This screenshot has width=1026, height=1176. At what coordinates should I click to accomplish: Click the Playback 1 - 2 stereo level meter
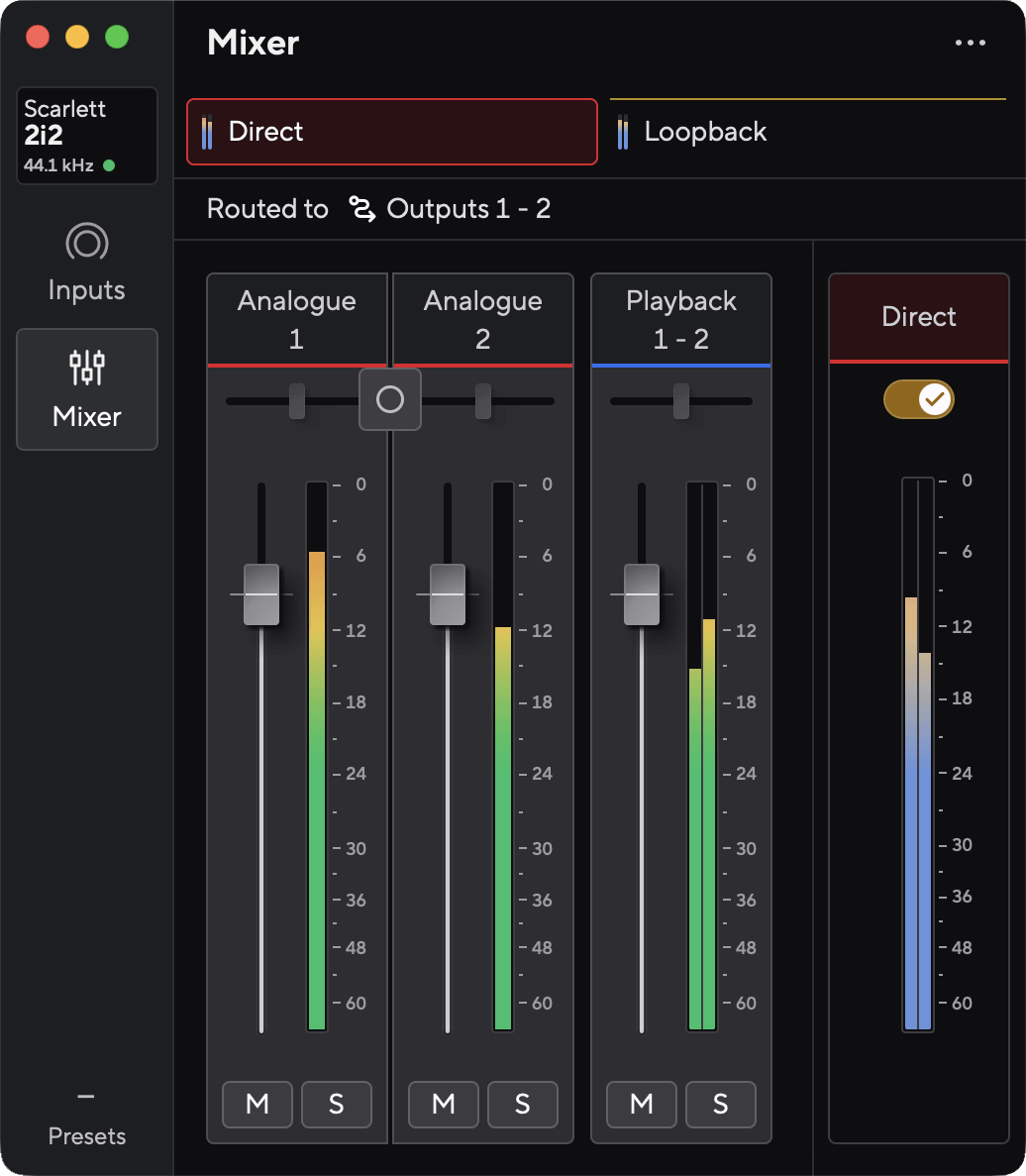tap(702, 756)
